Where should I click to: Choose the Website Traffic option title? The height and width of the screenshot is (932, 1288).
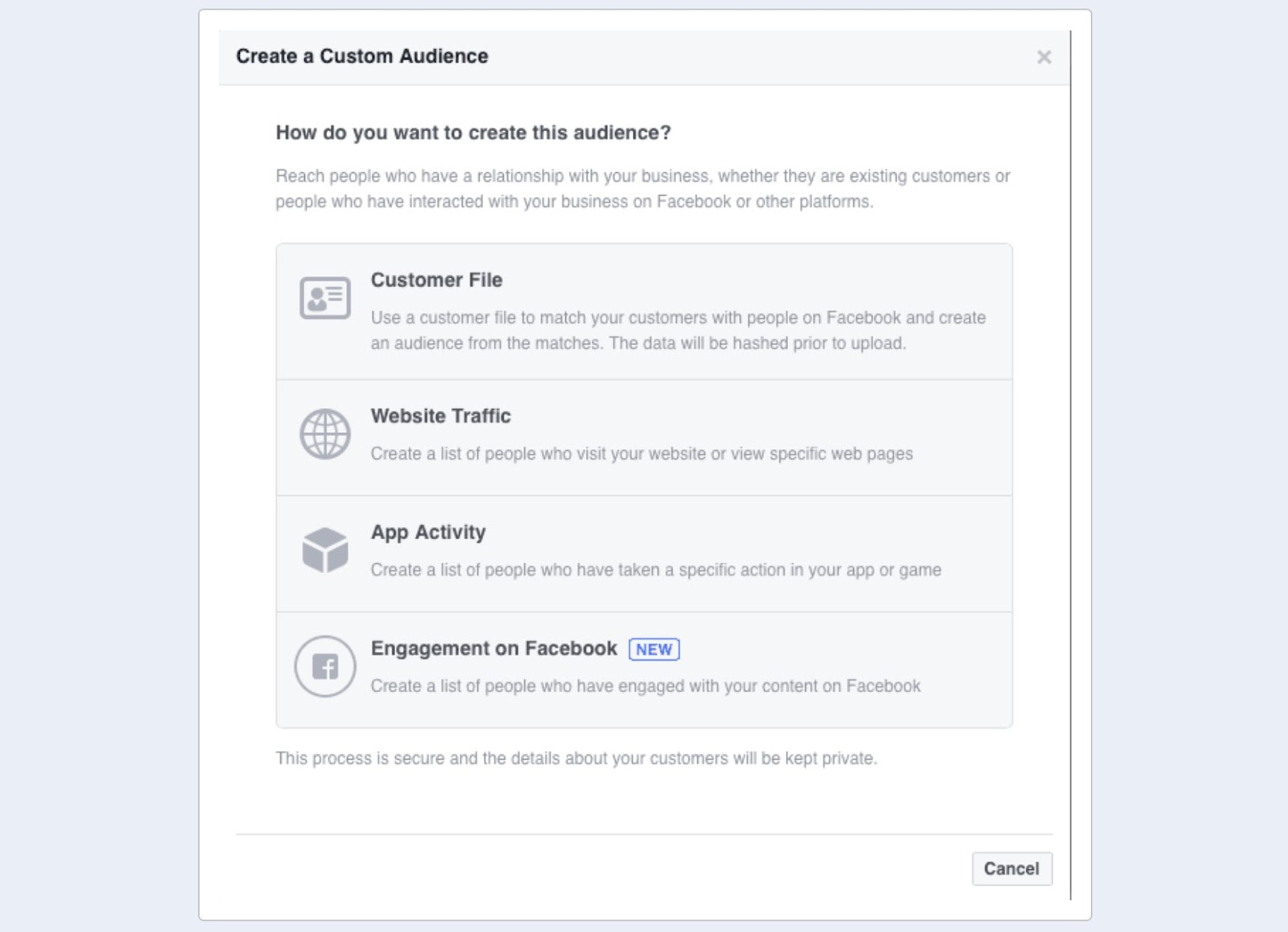440,416
